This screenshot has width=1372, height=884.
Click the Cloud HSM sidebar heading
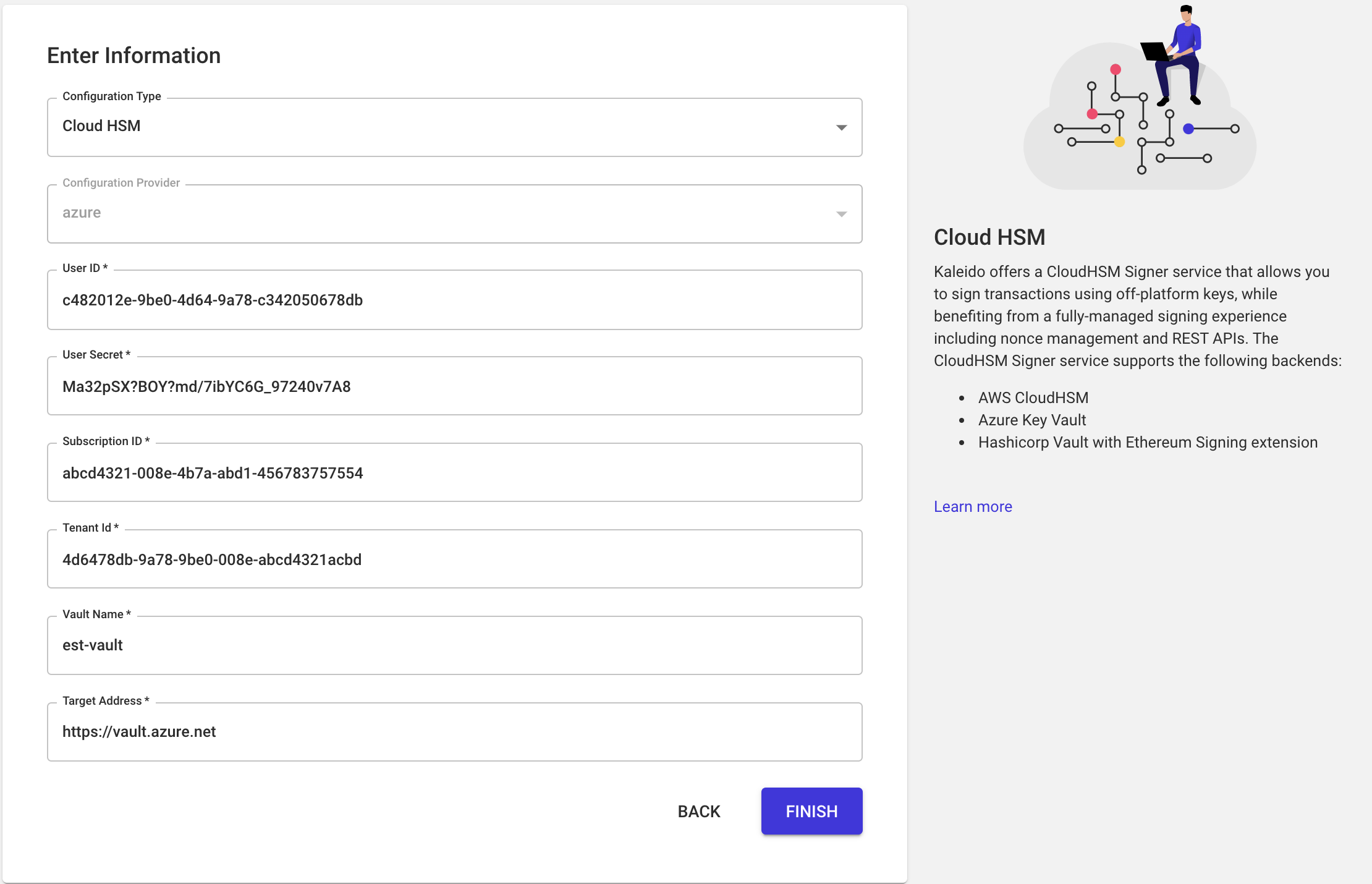click(989, 237)
